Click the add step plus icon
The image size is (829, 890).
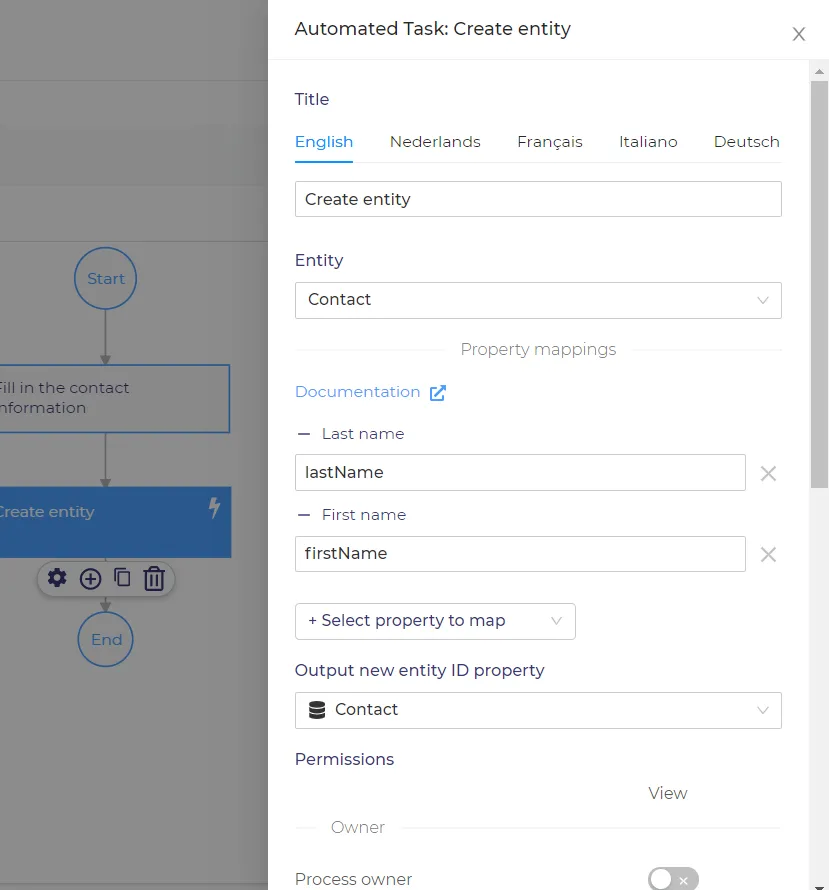tap(90, 579)
